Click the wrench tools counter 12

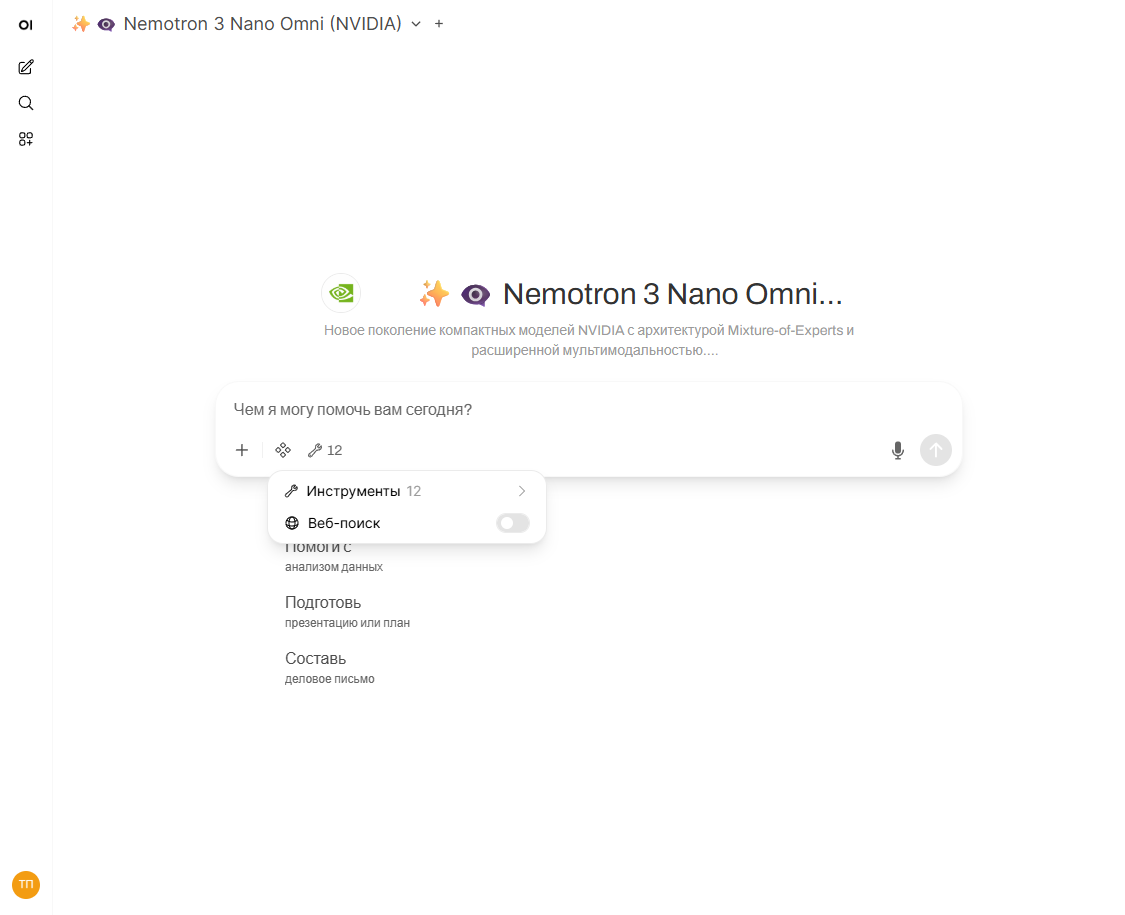pos(325,450)
